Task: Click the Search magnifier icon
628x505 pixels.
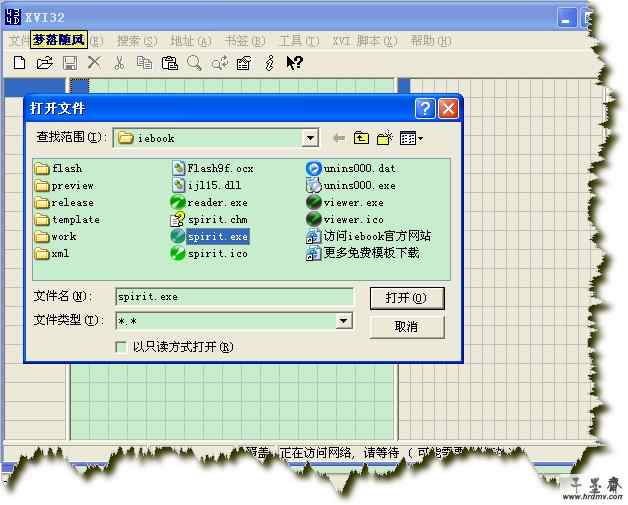Action: pos(194,63)
